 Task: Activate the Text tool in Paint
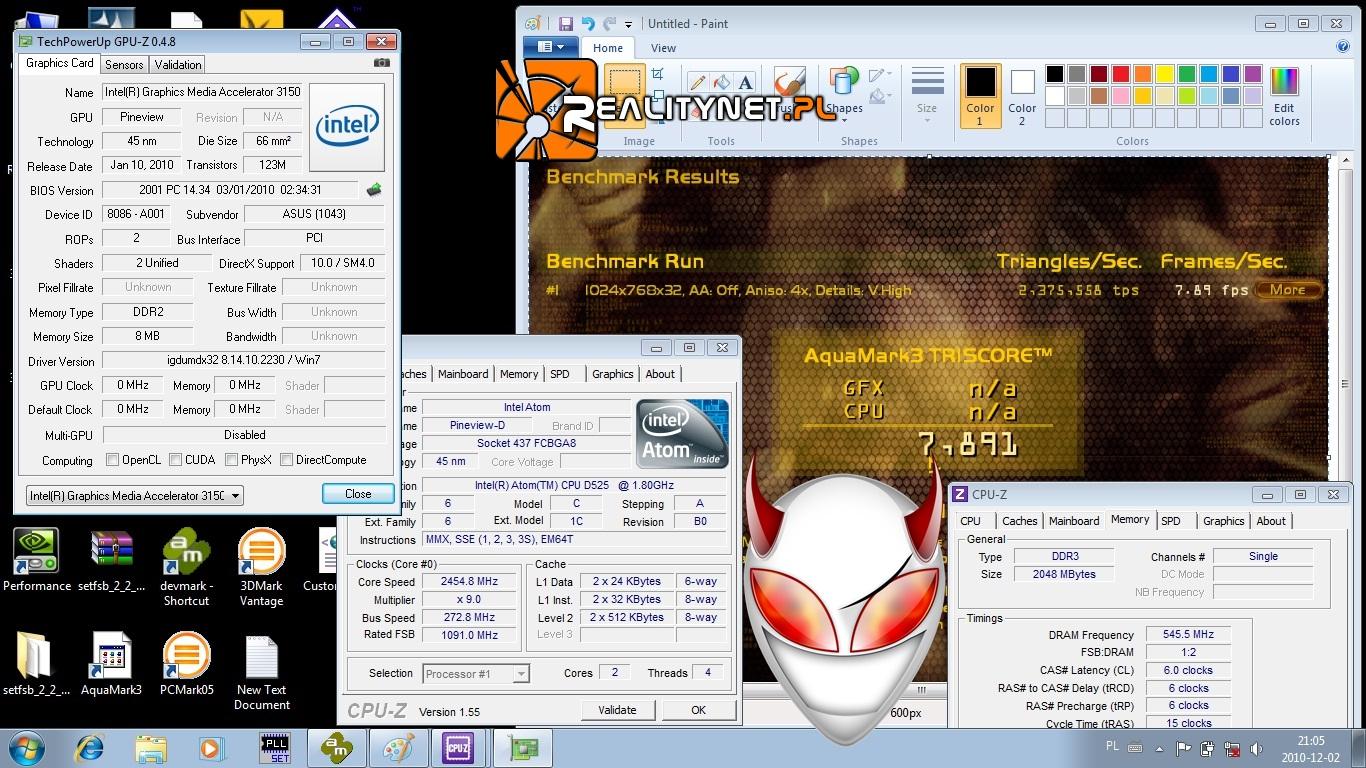coord(745,83)
